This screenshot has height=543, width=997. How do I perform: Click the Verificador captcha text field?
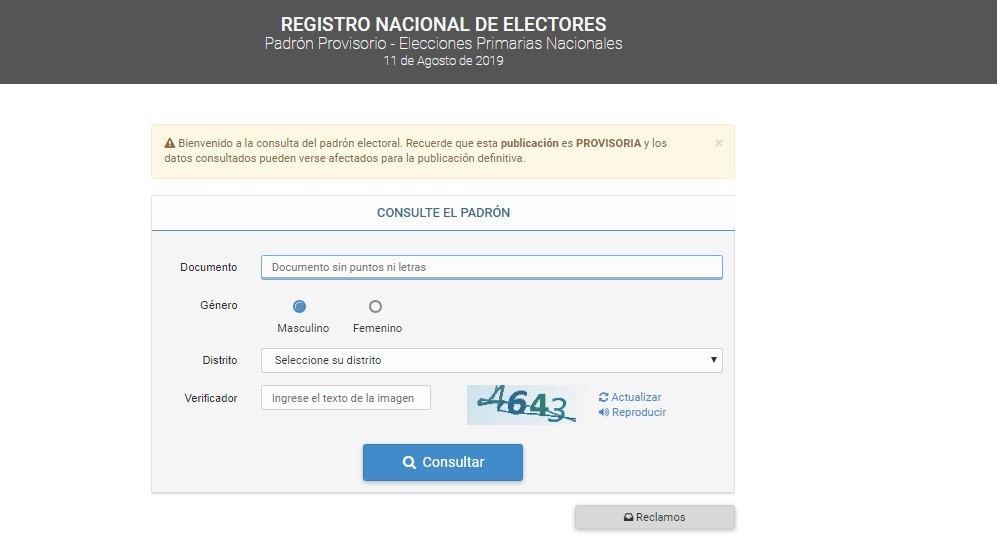pos(346,398)
